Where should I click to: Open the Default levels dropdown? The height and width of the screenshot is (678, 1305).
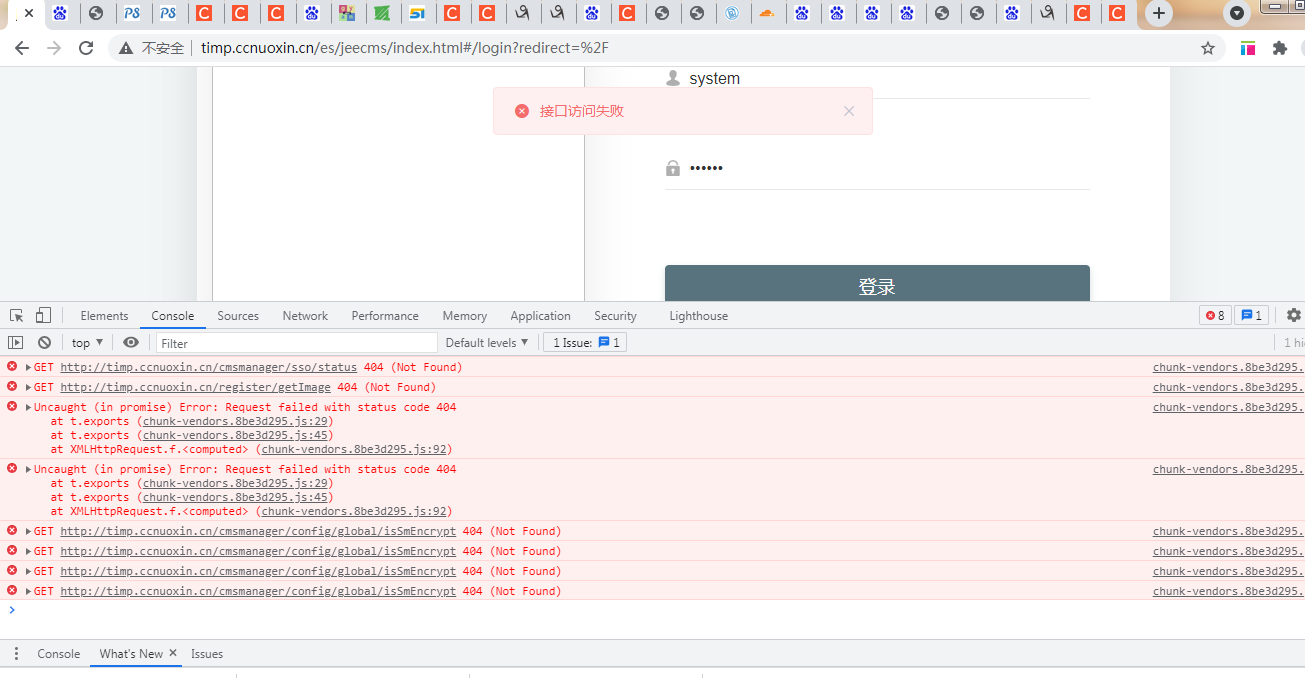pos(487,343)
